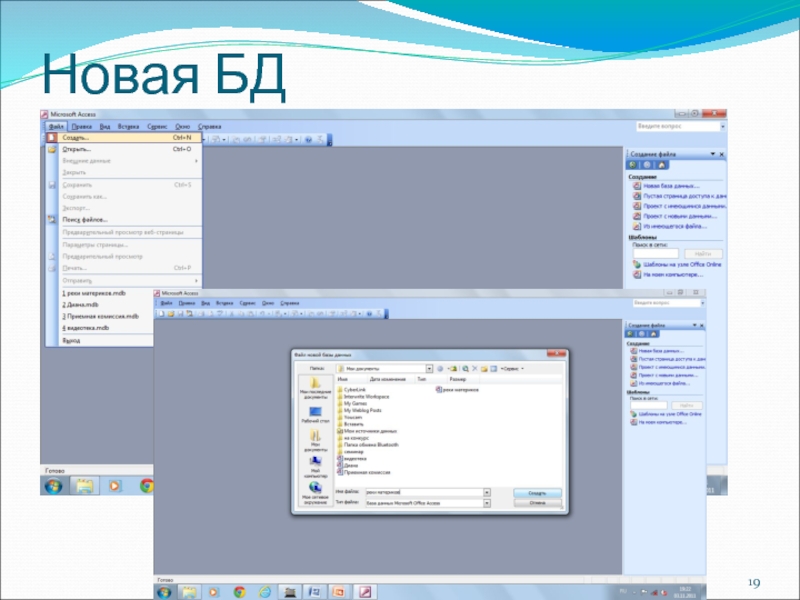
Task: Expand the 'Внешние данные' submenu arrow
Action: pyautogui.click(x=196, y=161)
